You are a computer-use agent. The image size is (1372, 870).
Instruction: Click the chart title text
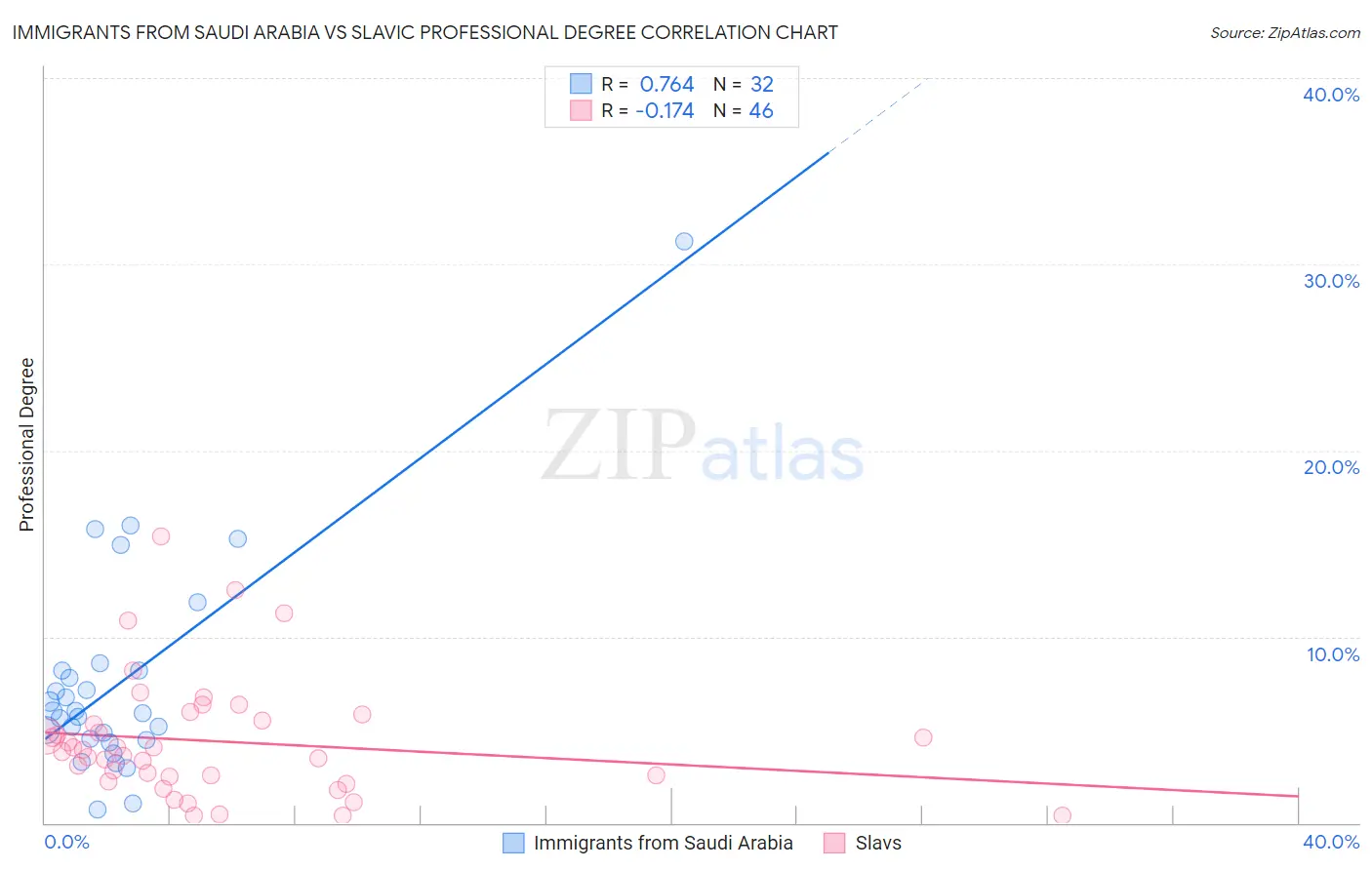point(424,32)
